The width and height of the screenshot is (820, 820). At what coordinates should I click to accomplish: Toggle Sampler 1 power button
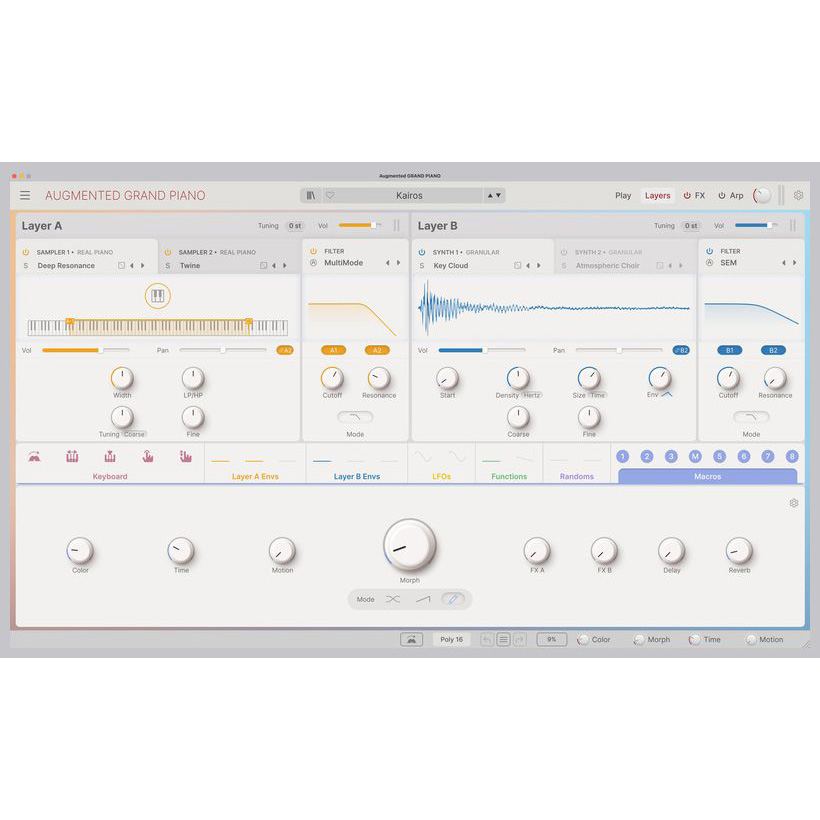(26, 252)
